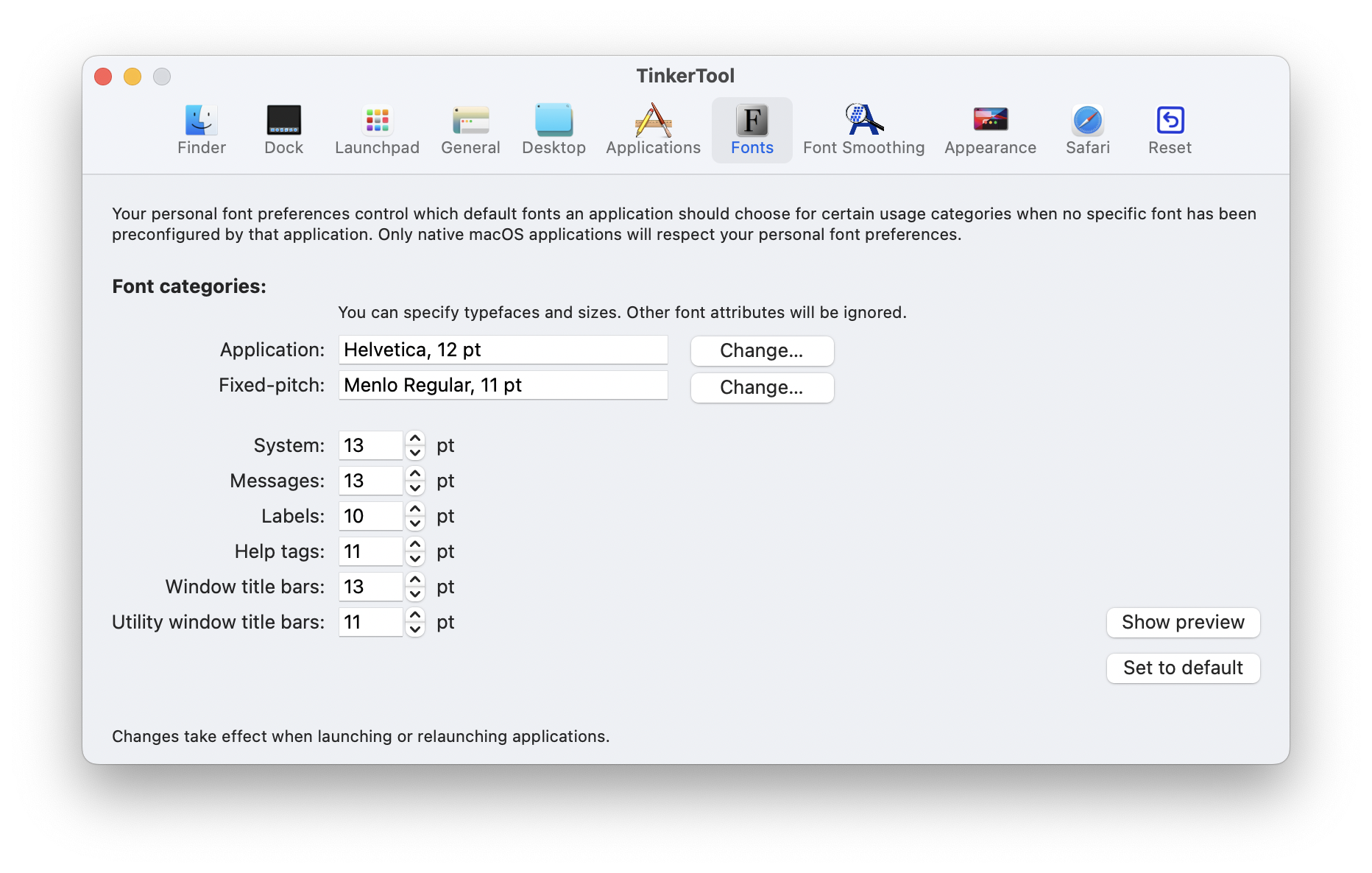Open Launchpad settings in toolbar

pos(377,130)
